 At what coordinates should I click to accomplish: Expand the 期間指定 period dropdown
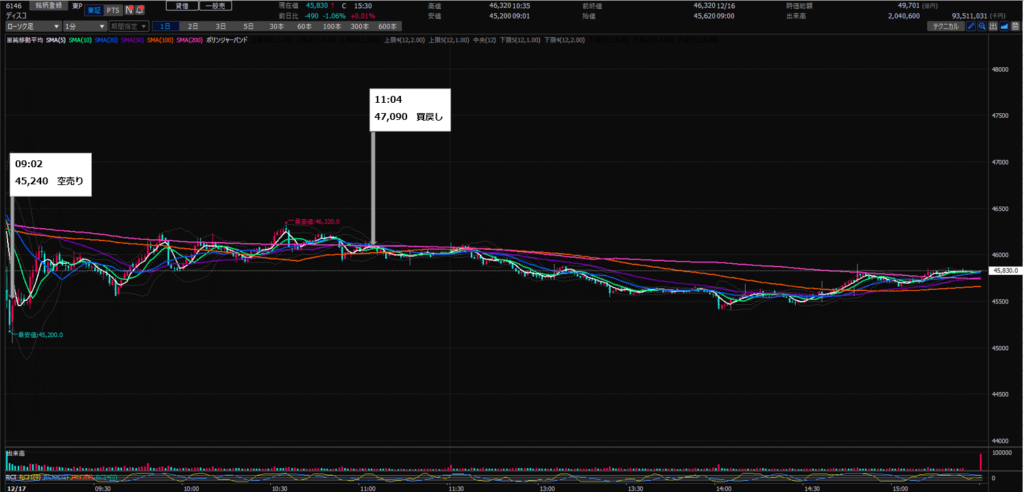click(132, 26)
